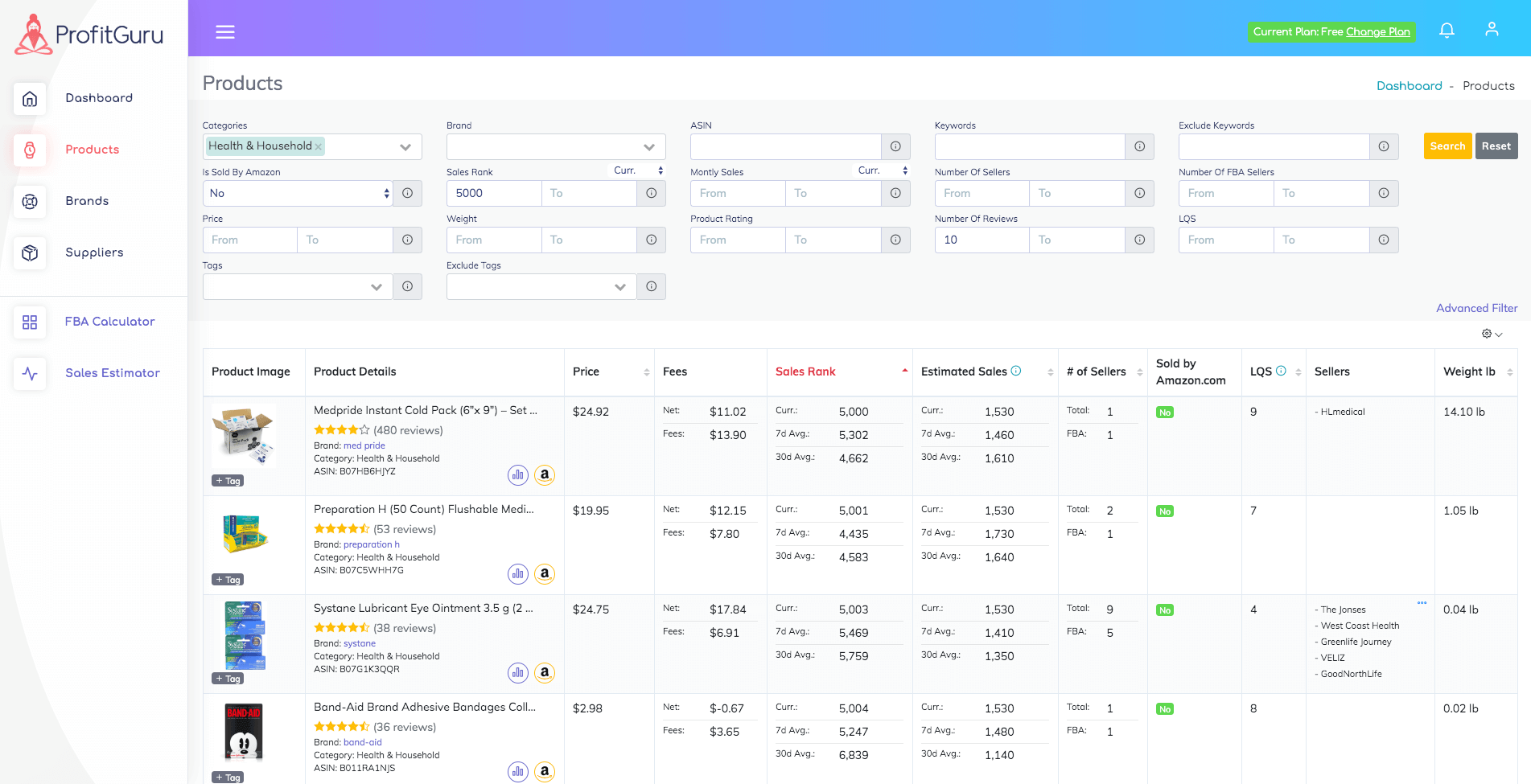This screenshot has width=1531, height=784.
Task: Click the Sales Estimator pulse icon
Action: [x=30, y=374]
